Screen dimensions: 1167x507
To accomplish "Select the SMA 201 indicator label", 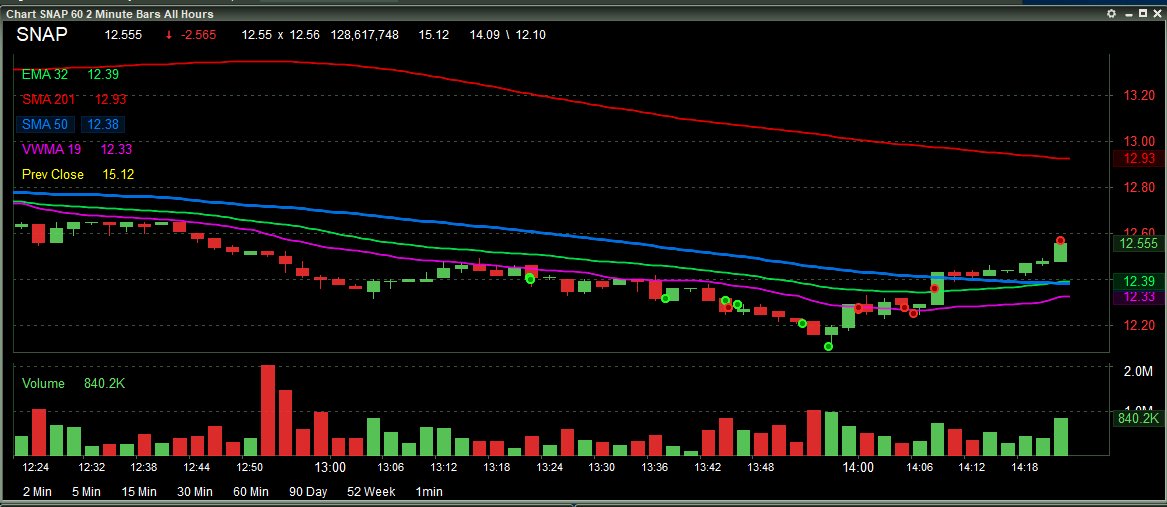I will [48, 99].
